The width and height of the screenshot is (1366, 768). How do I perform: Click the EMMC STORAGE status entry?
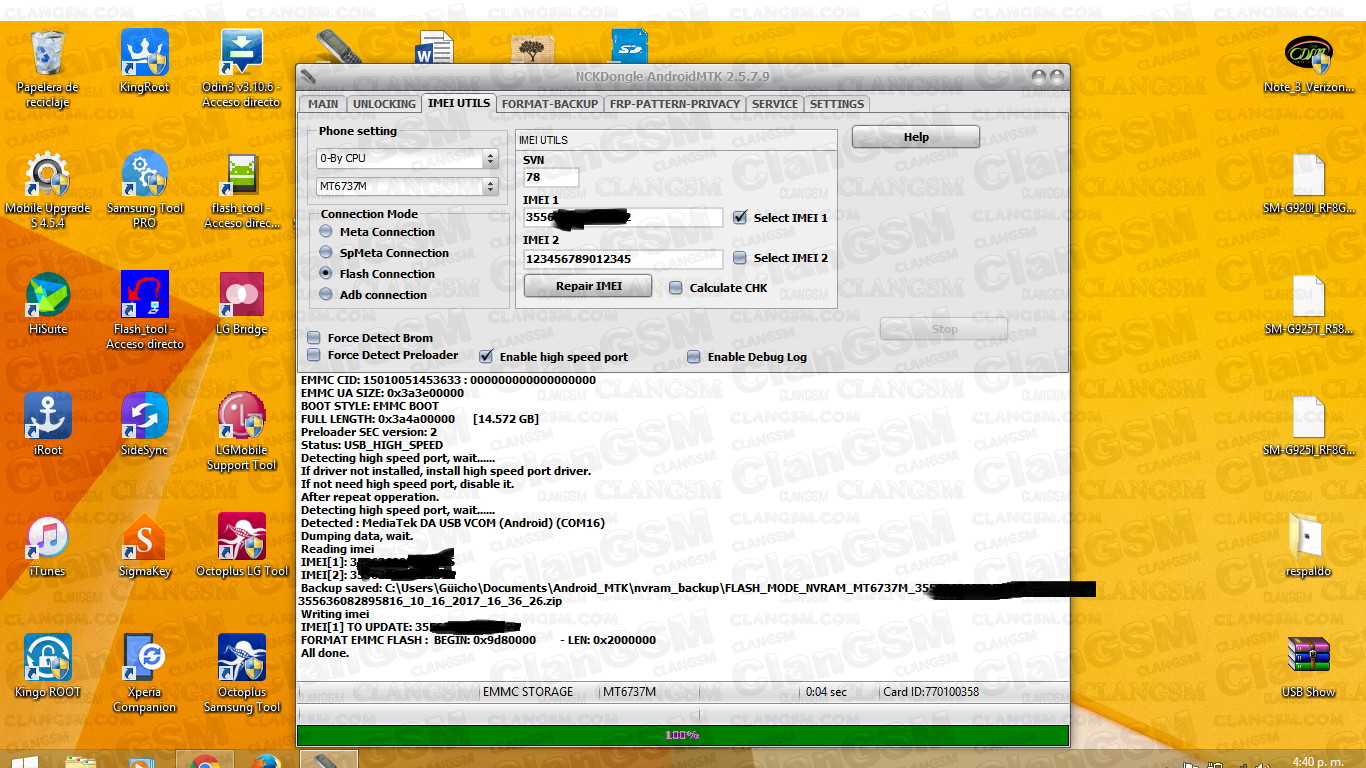click(x=528, y=692)
